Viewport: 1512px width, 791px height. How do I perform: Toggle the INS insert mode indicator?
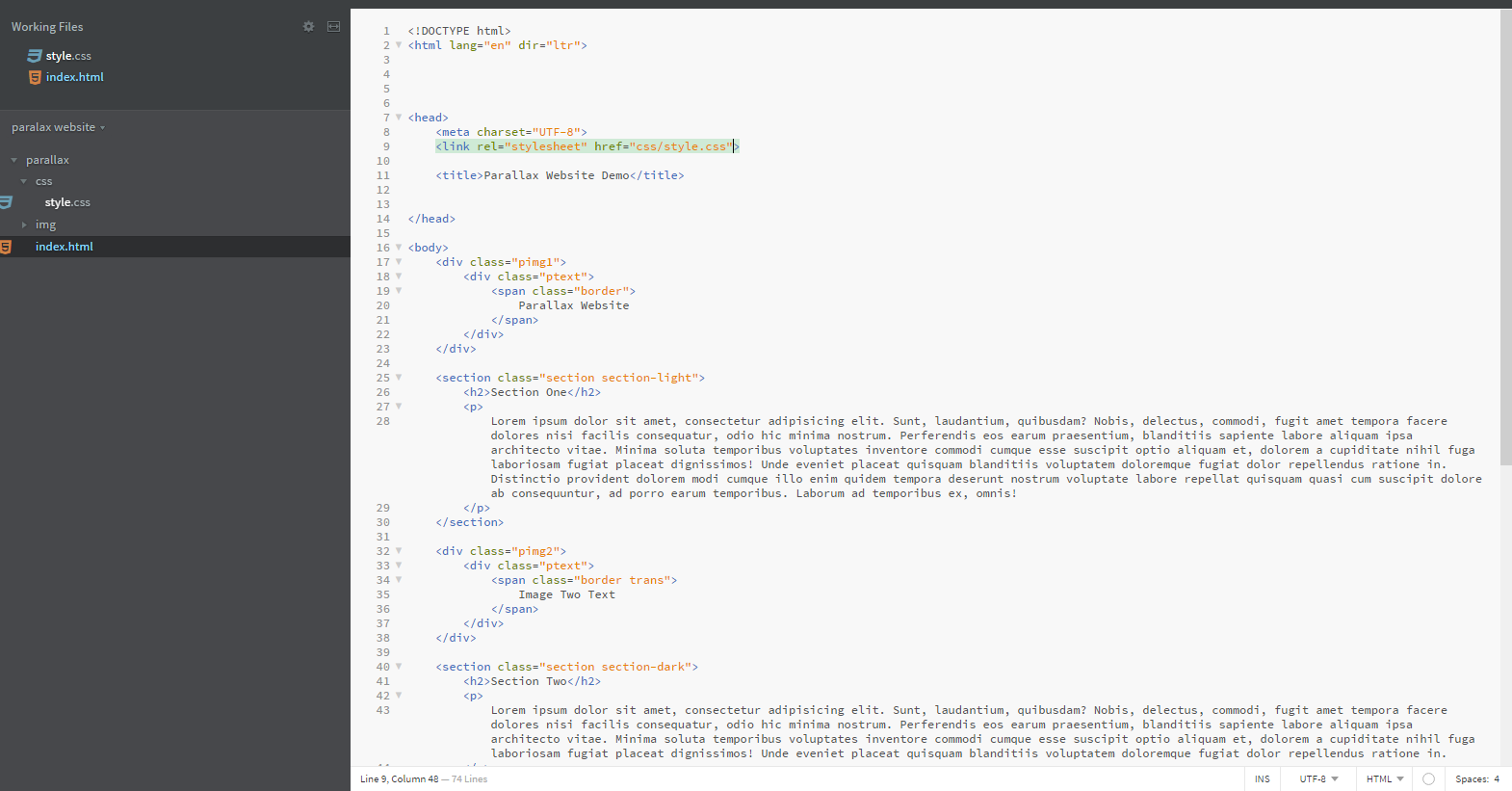point(1262,779)
